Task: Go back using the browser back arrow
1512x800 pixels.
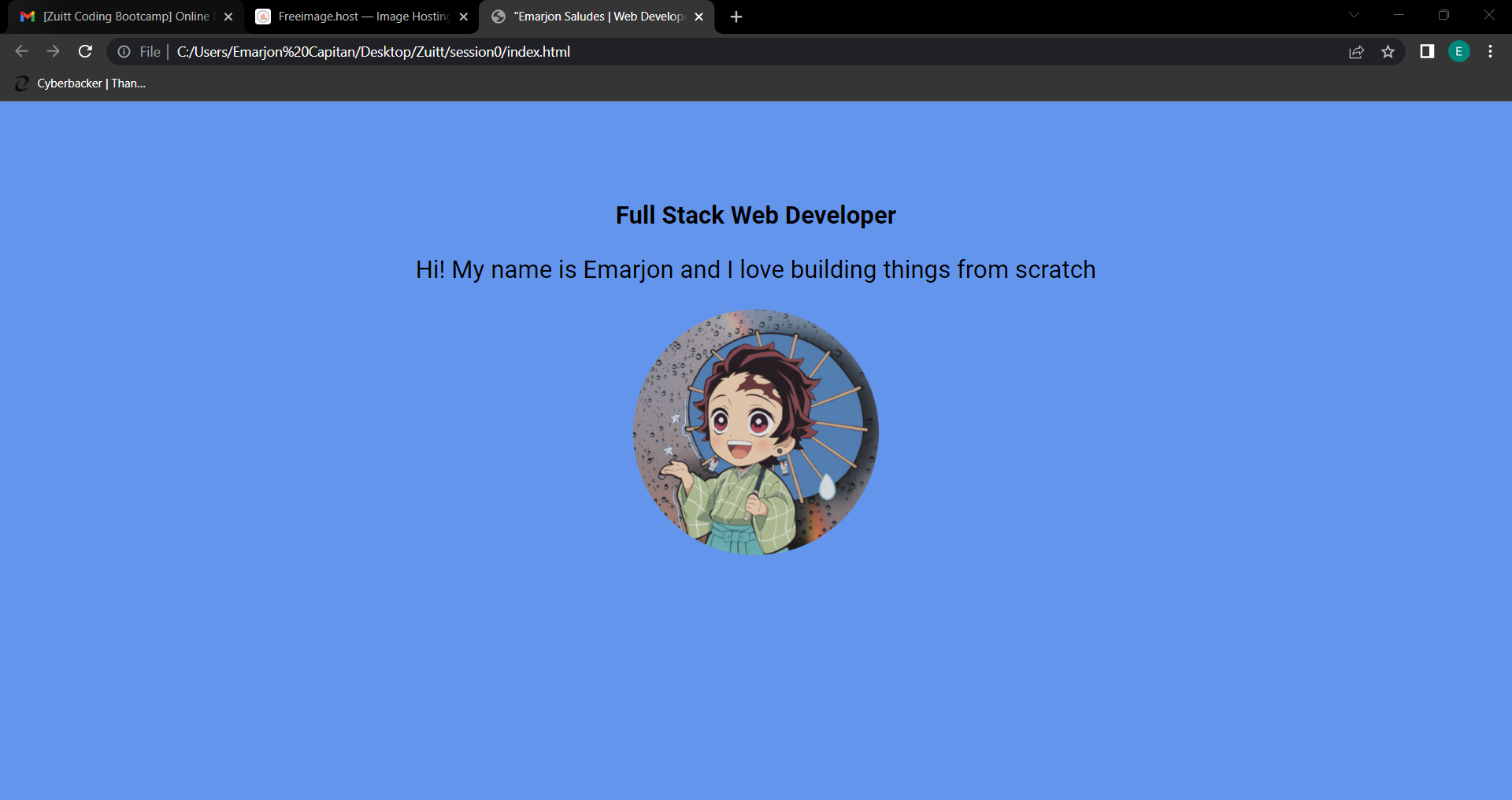Action: coord(21,51)
